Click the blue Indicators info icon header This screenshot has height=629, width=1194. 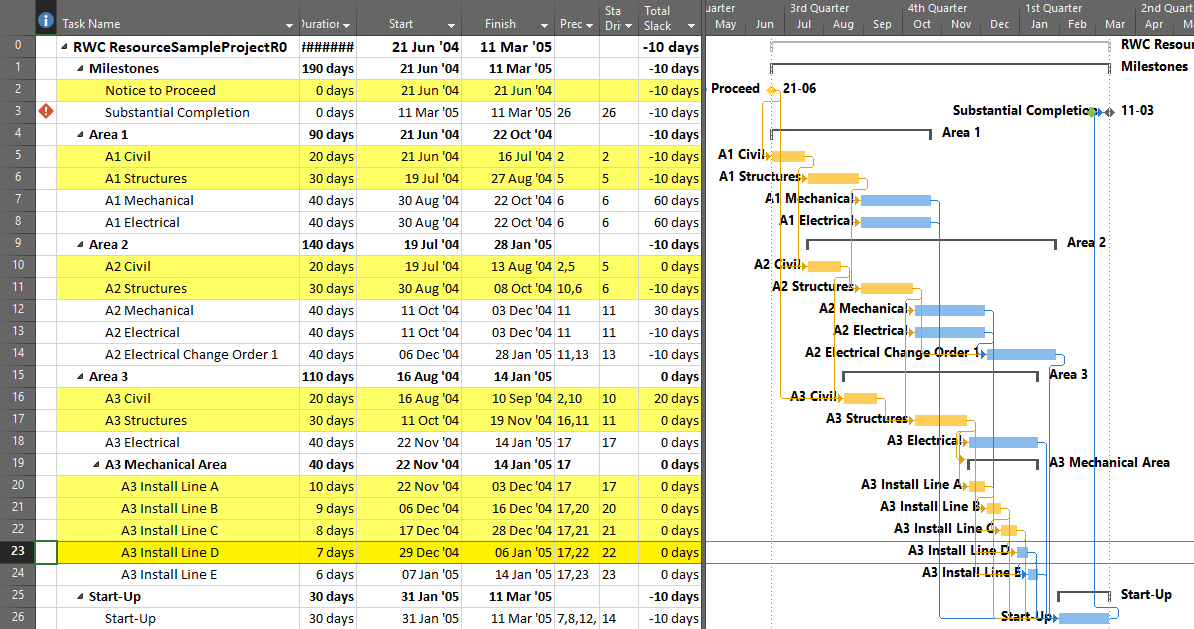(46, 20)
